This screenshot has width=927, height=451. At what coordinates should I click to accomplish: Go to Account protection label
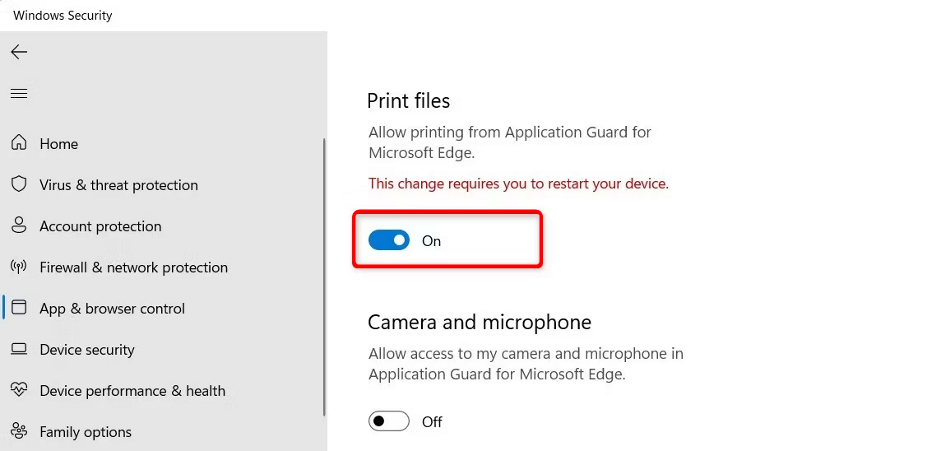coord(100,226)
